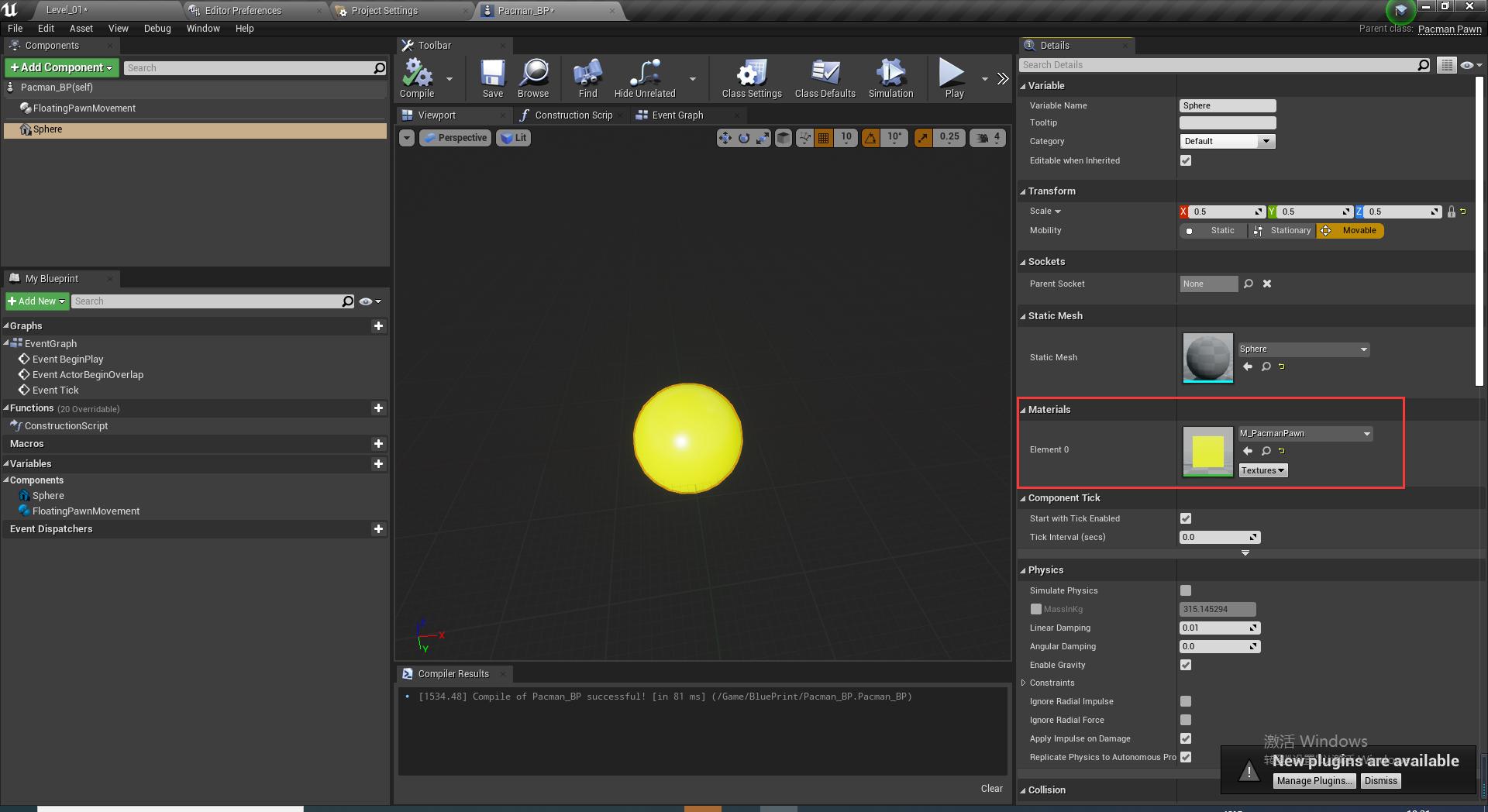
Task: Dismiss the new plugins notification
Action: pyautogui.click(x=1379, y=780)
